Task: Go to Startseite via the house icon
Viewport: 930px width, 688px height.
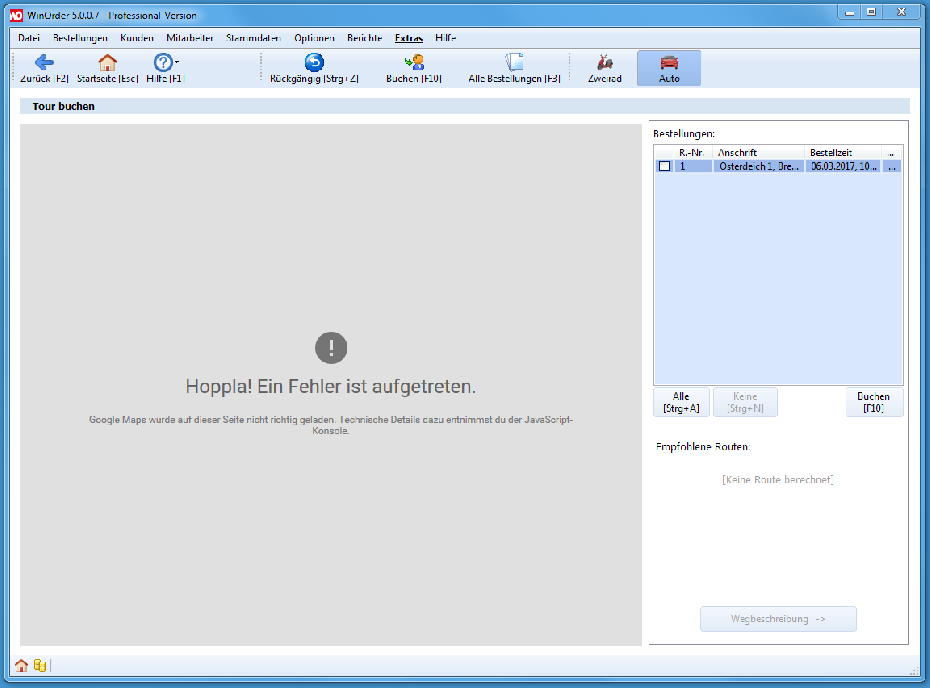Action: [x=107, y=63]
